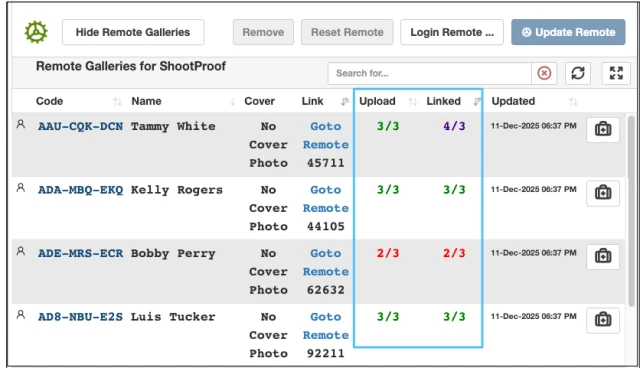640x368 pixels.
Task: Click Cover column header
Action: (260, 101)
